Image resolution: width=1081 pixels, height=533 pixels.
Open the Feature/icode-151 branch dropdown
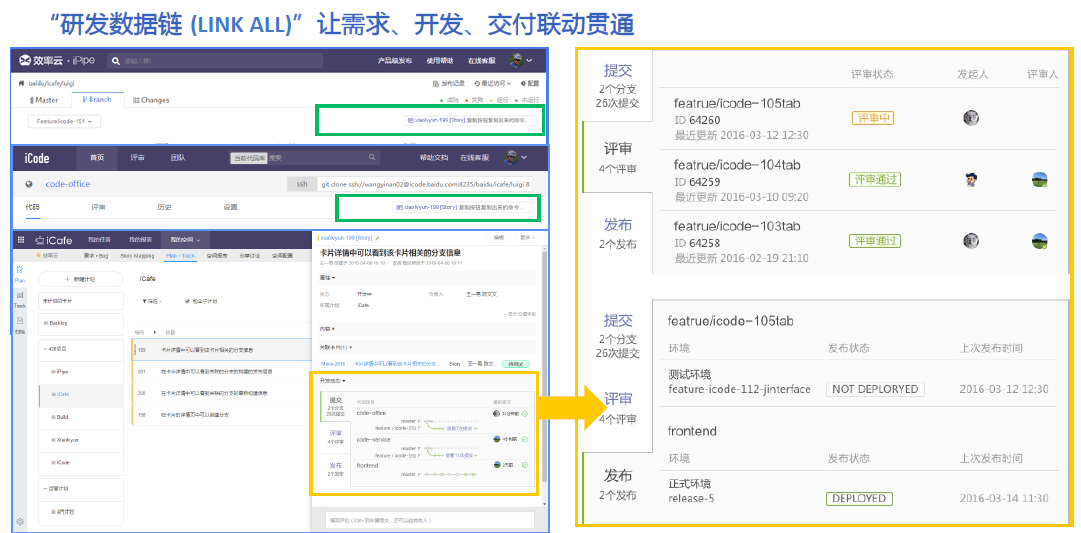(64, 122)
